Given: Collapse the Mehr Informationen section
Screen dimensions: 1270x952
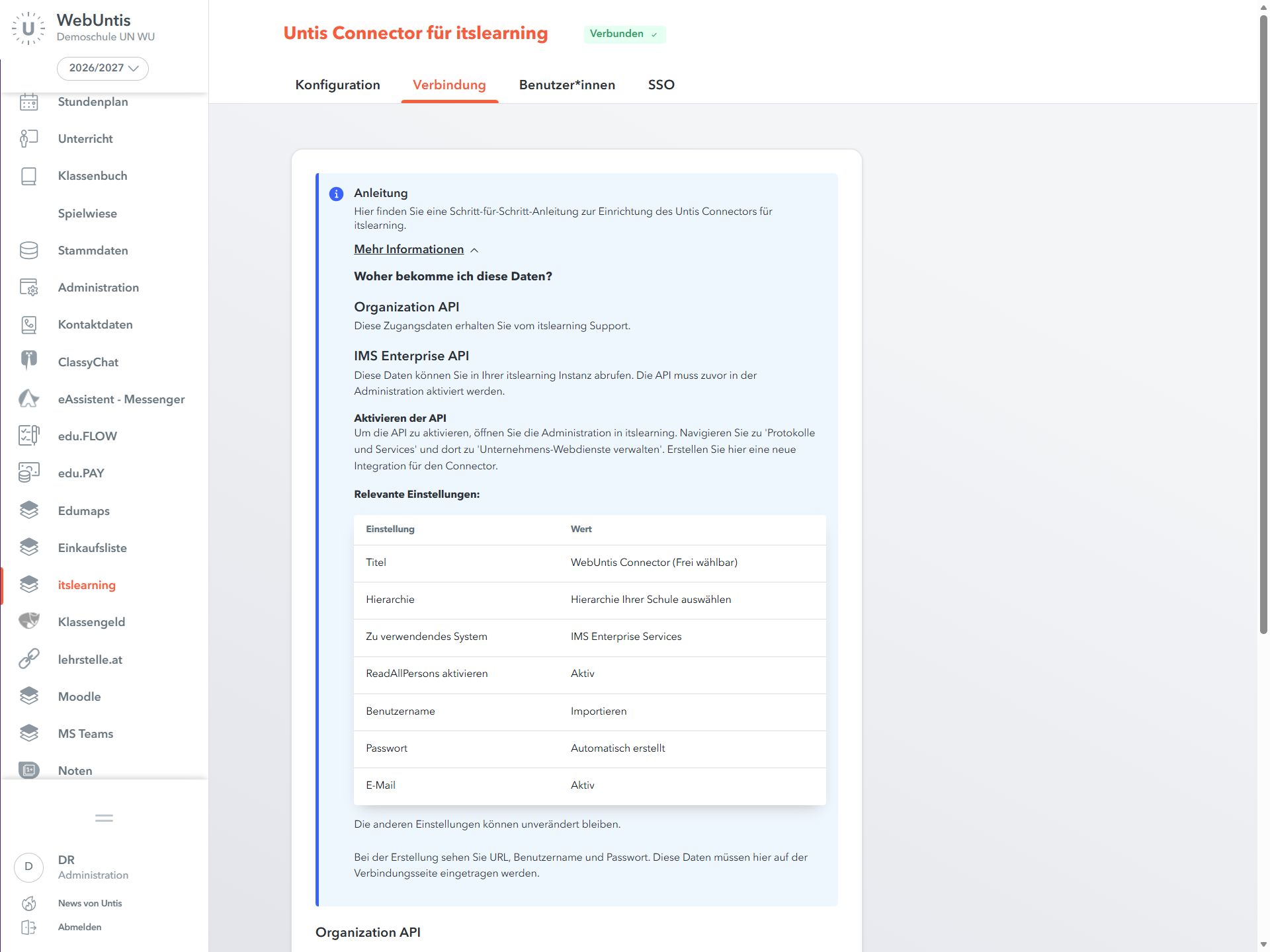Looking at the screenshot, I should click(x=416, y=249).
